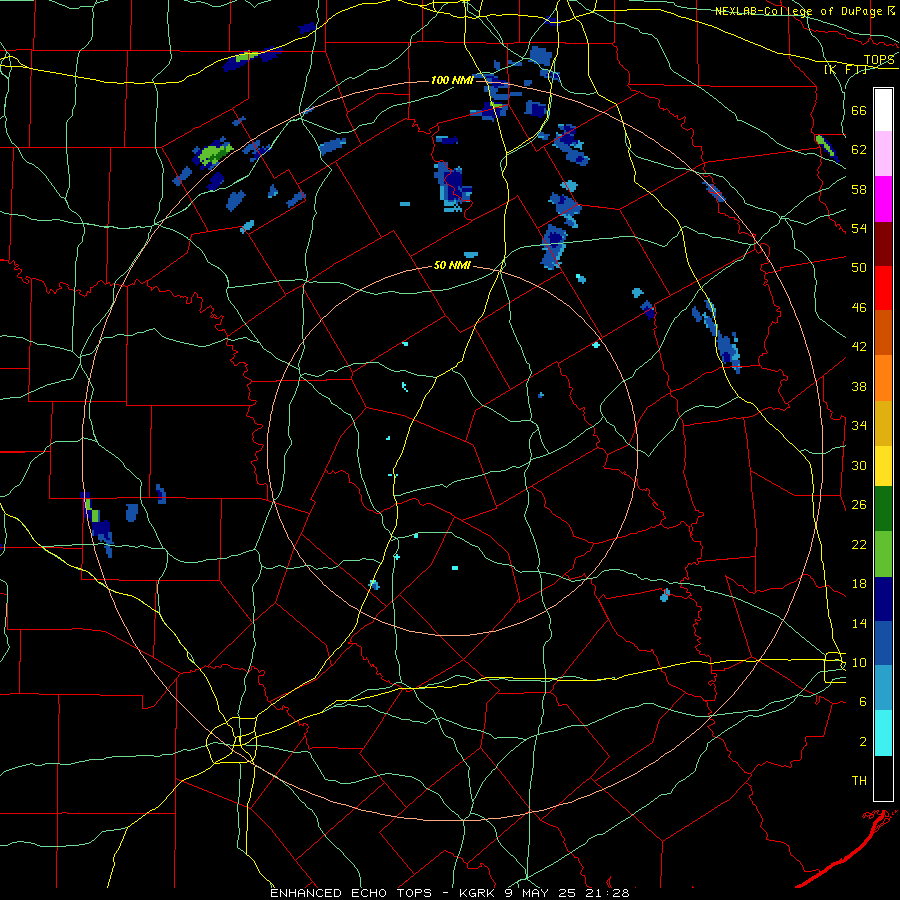
Task: Click the legend value '30'
Action: click(859, 465)
